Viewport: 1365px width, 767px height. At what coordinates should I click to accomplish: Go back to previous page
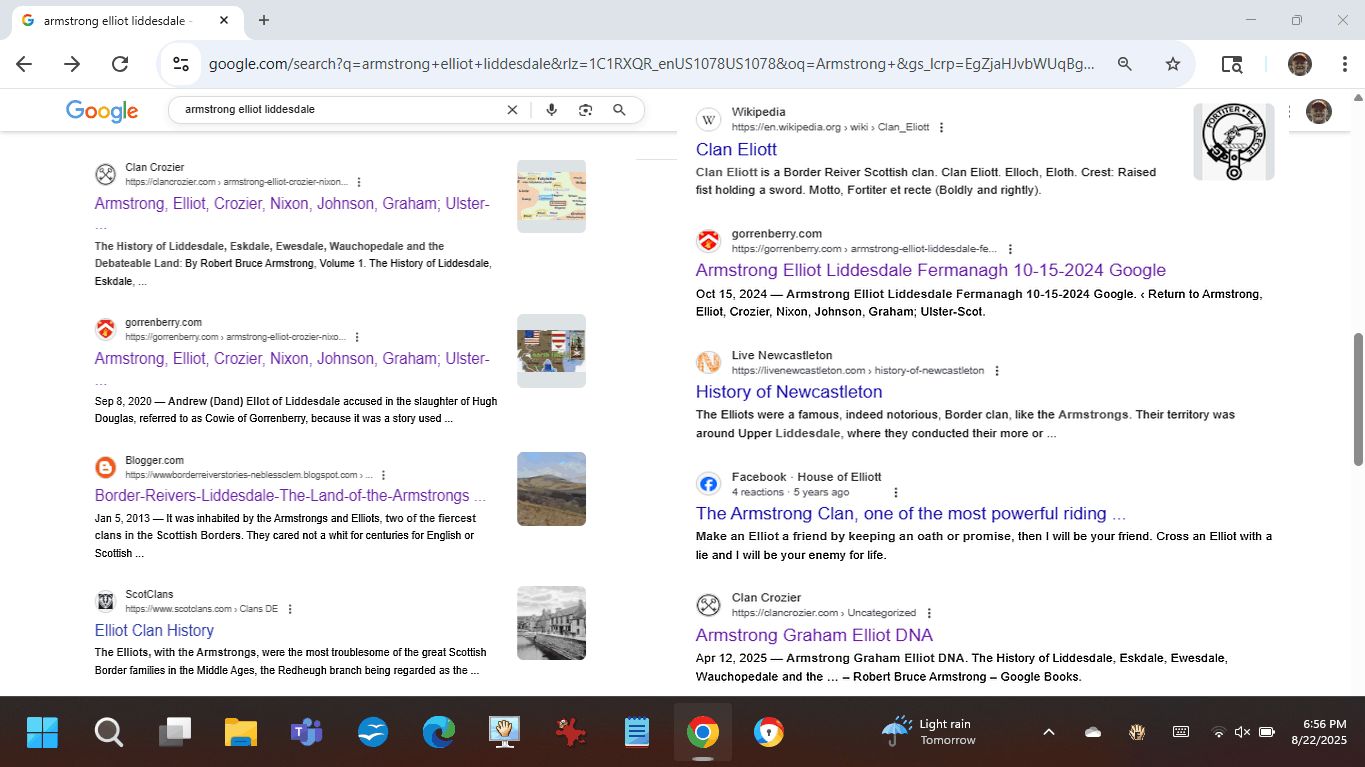pos(24,64)
